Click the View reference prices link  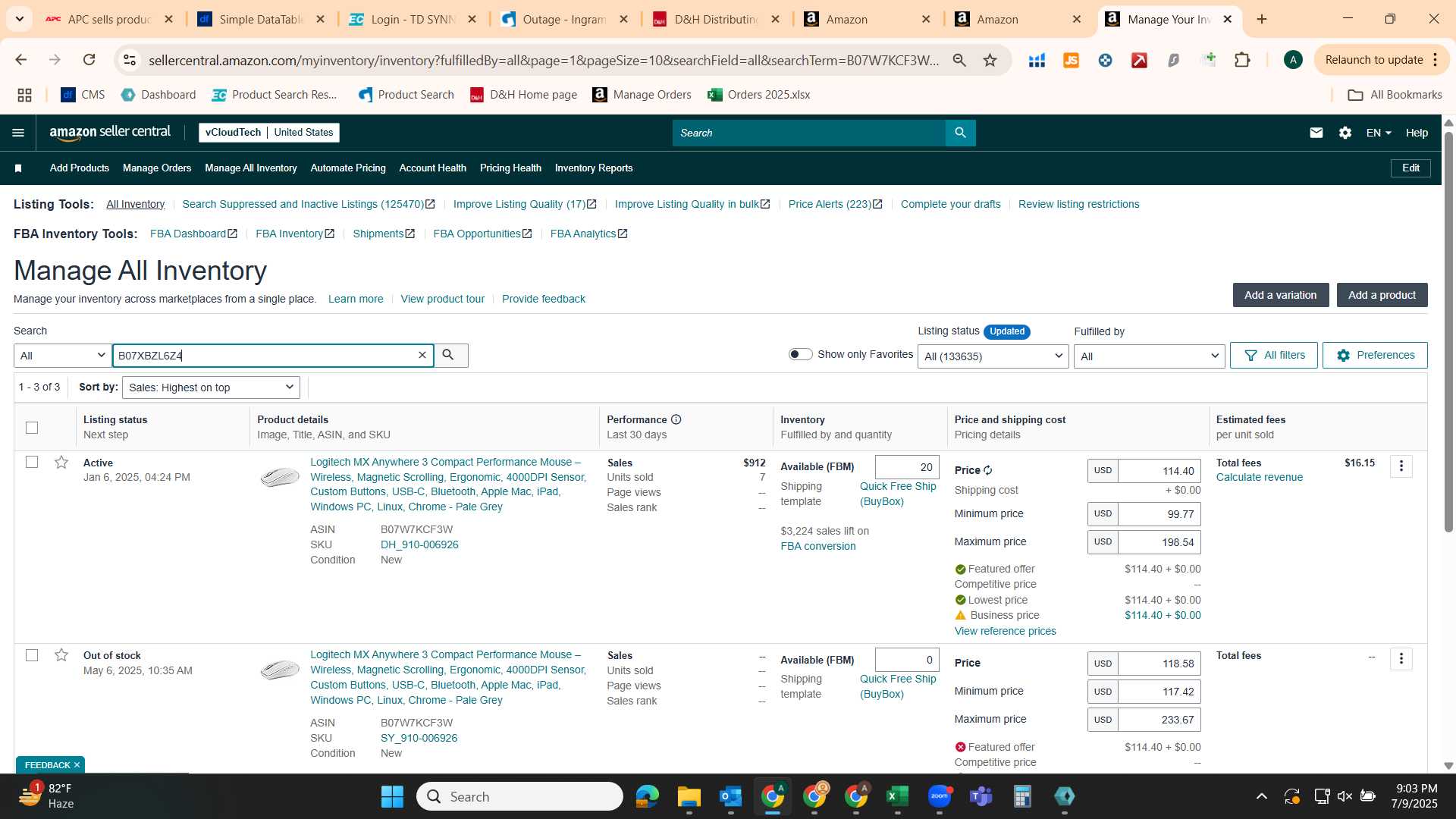(1005, 631)
